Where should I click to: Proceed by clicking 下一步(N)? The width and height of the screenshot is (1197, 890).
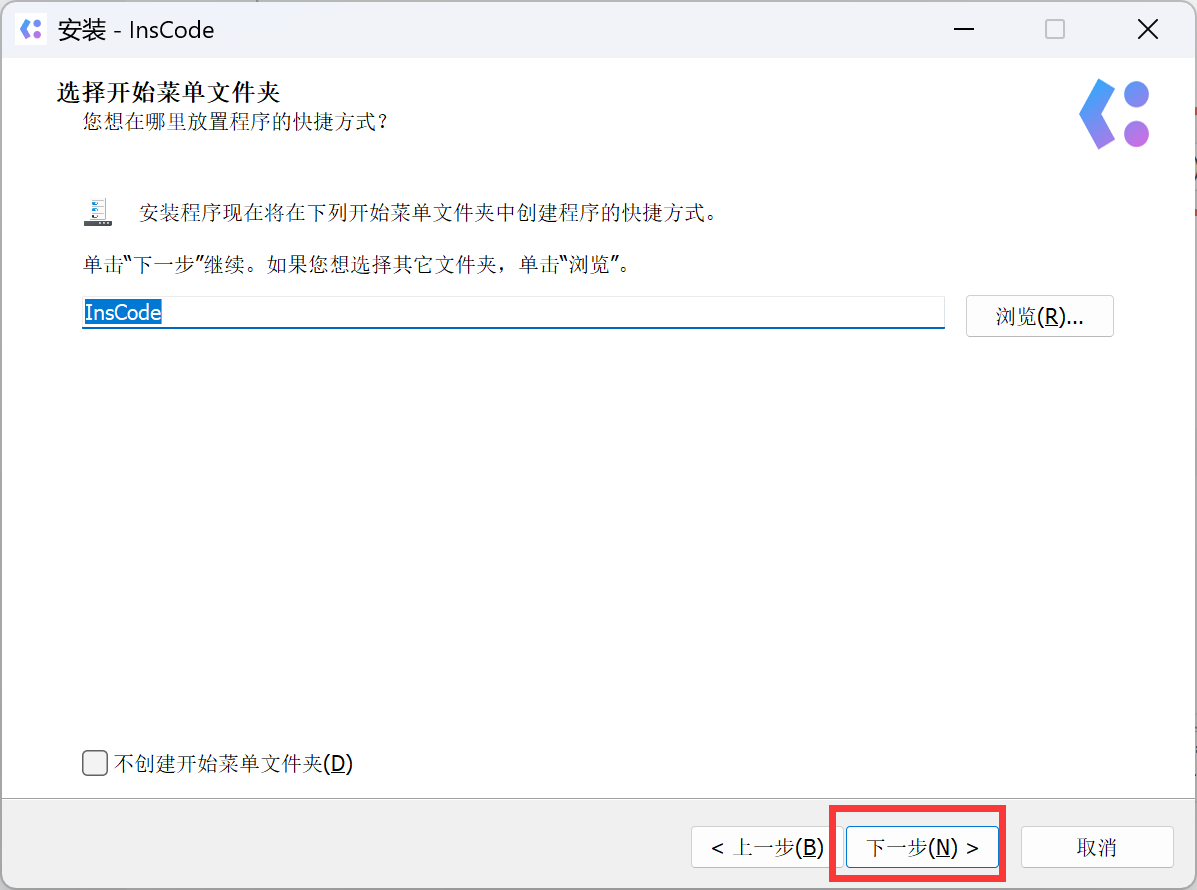tap(919, 847)
